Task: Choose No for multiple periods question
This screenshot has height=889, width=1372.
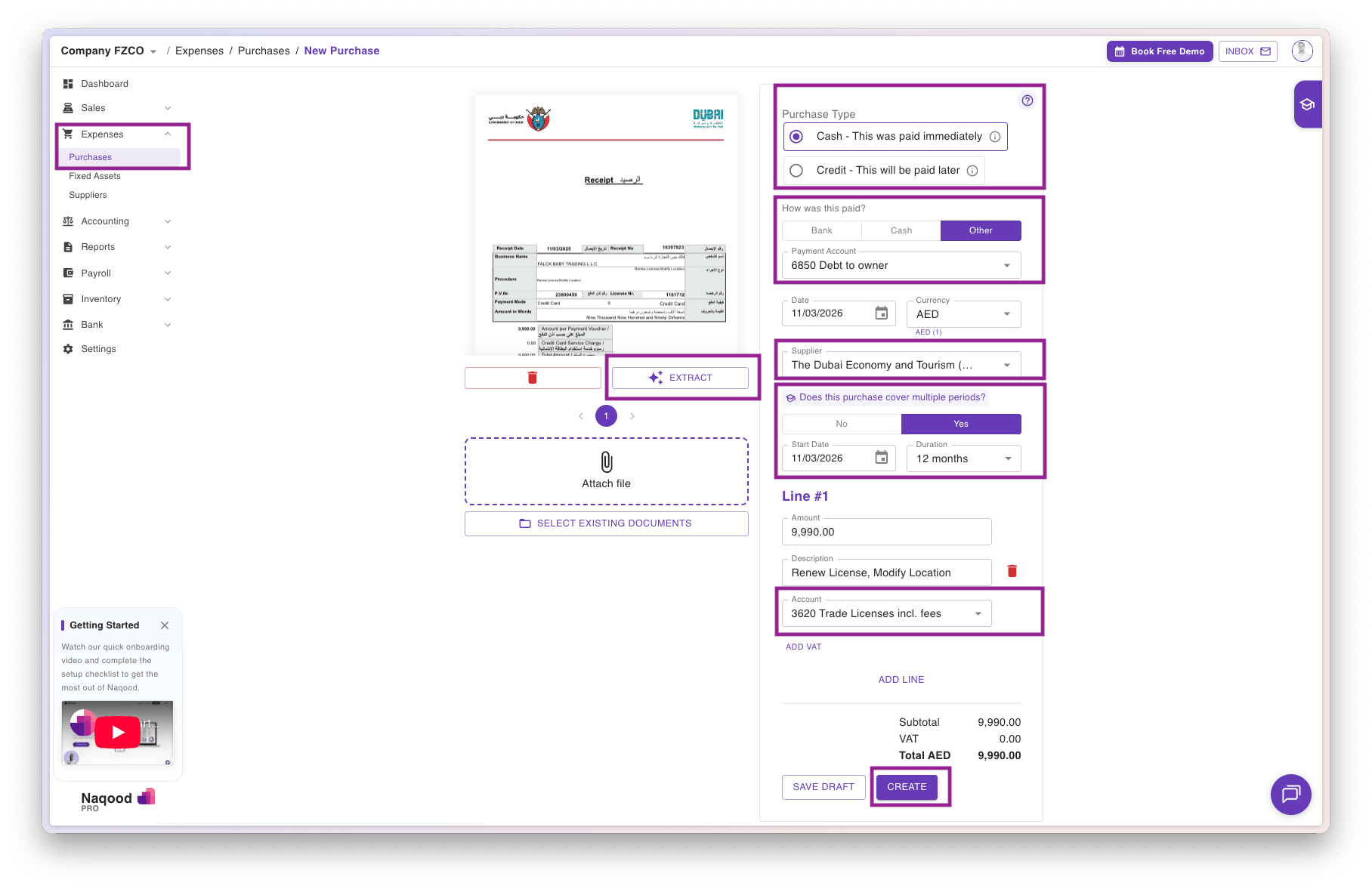Action: tap(841, 424)
